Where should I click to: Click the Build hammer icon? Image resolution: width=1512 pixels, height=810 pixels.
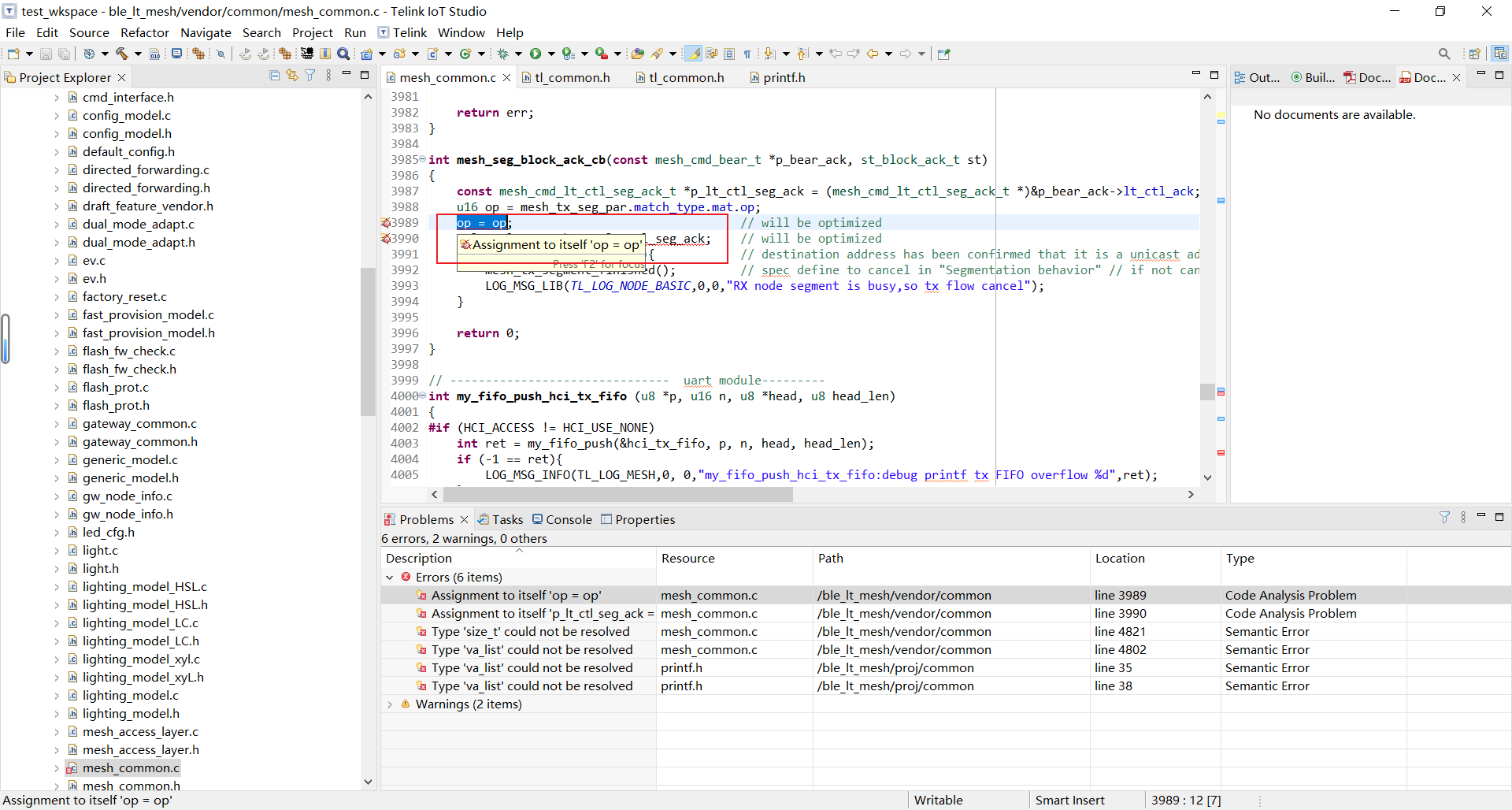(x=121, y=54)
